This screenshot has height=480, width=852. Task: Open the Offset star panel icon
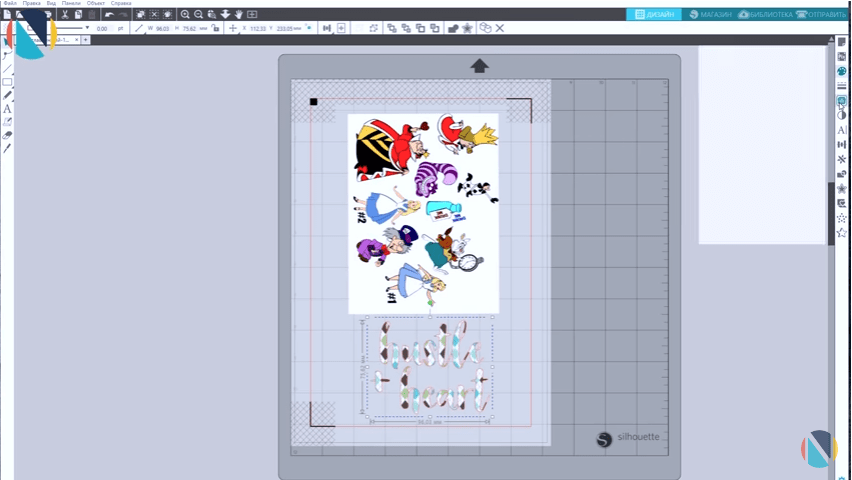(842, 189)
